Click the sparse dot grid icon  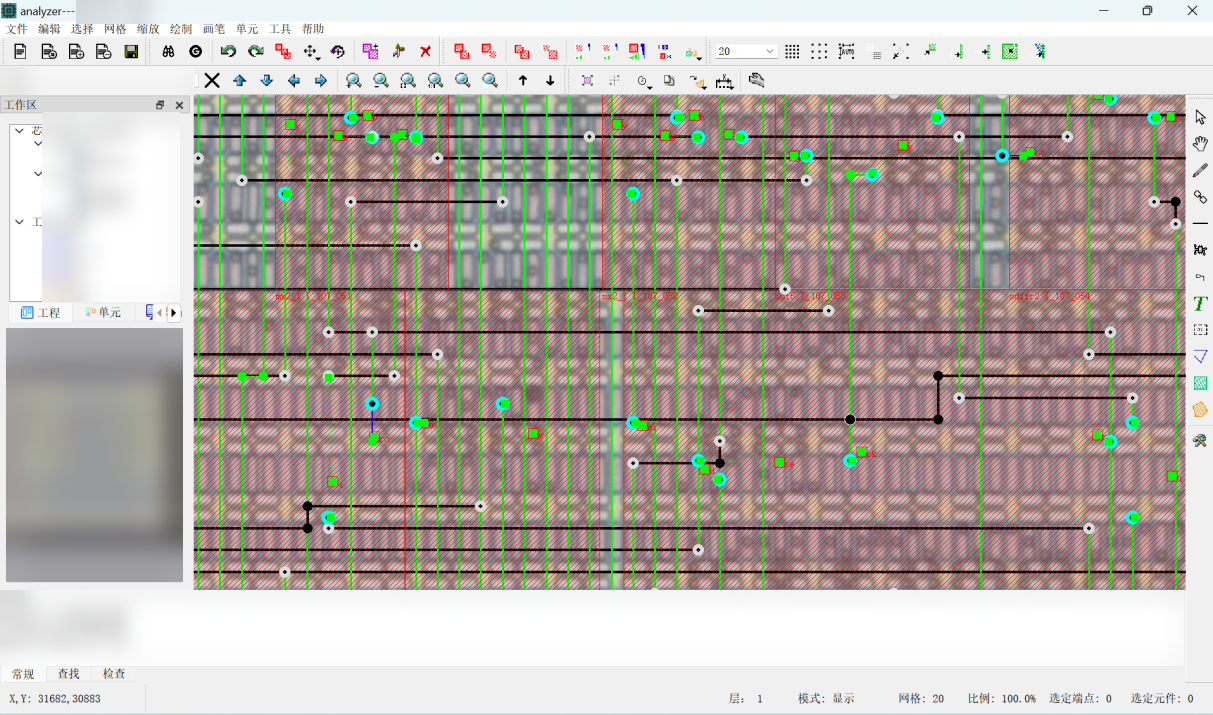point(819,51)
